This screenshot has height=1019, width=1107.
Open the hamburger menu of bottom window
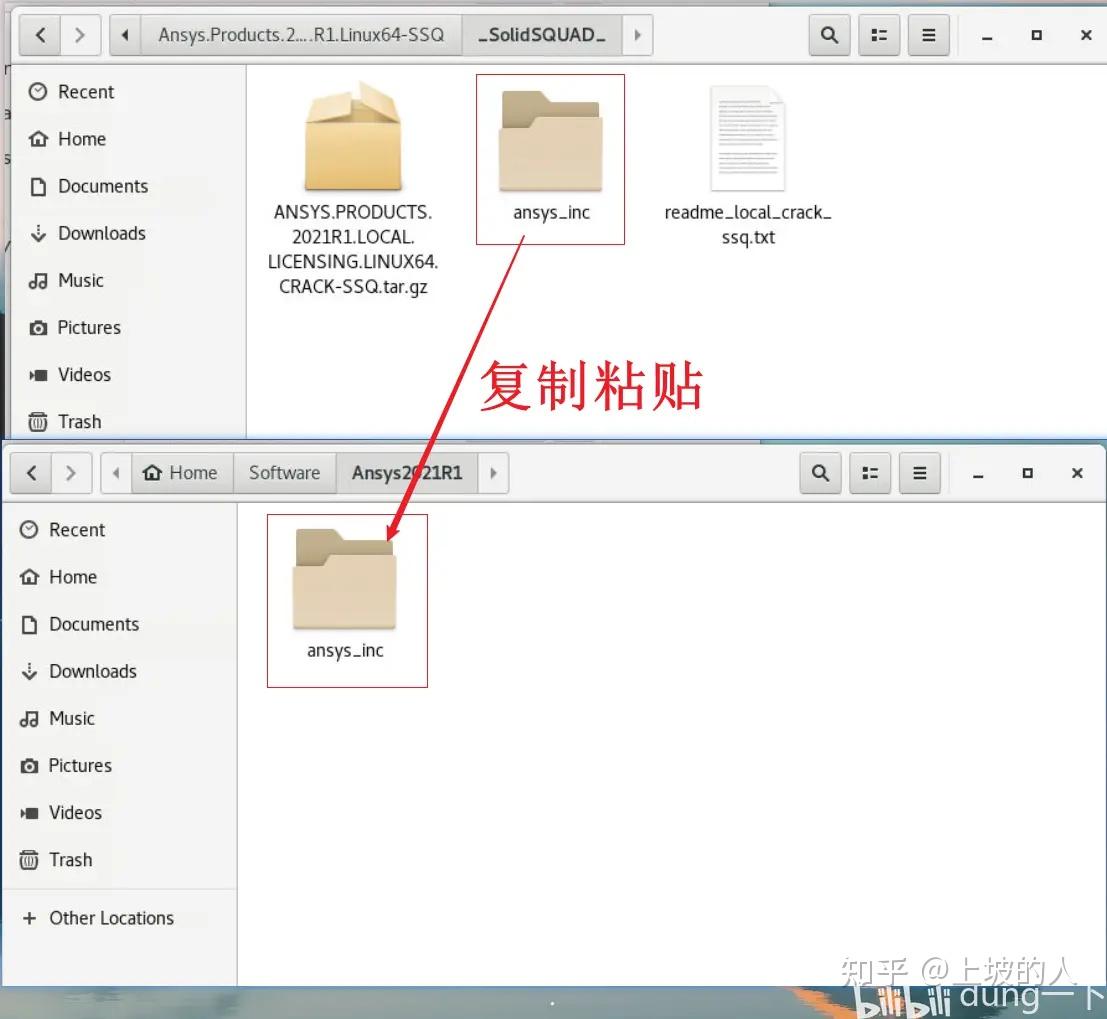pos(919,472)
